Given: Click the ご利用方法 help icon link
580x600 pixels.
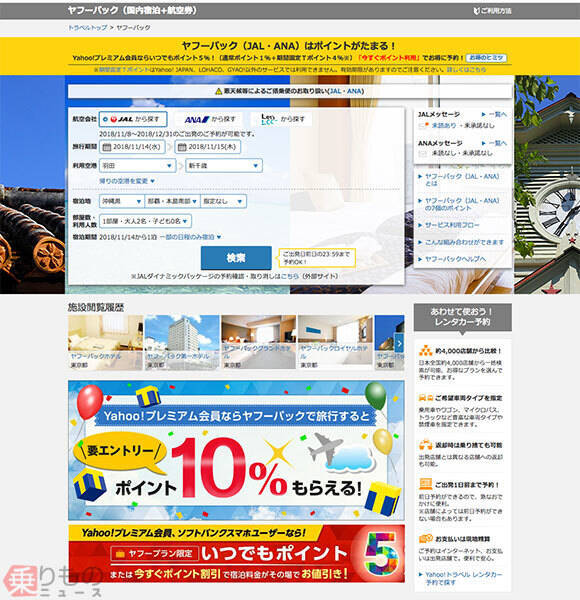Looking at the screenshot, I should point(492,11).
